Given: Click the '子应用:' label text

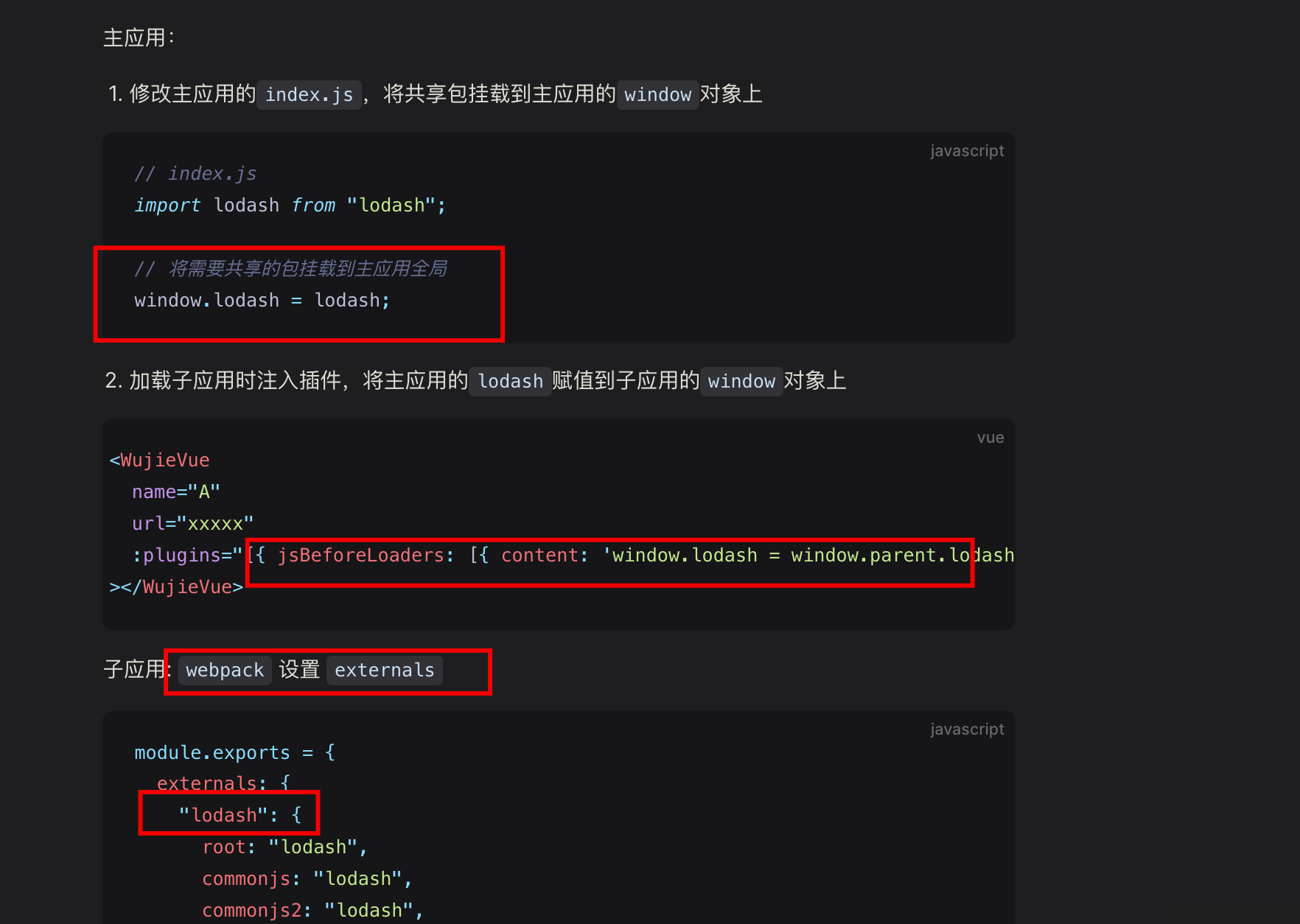Looking at the screenshot, I should point(137,670).
